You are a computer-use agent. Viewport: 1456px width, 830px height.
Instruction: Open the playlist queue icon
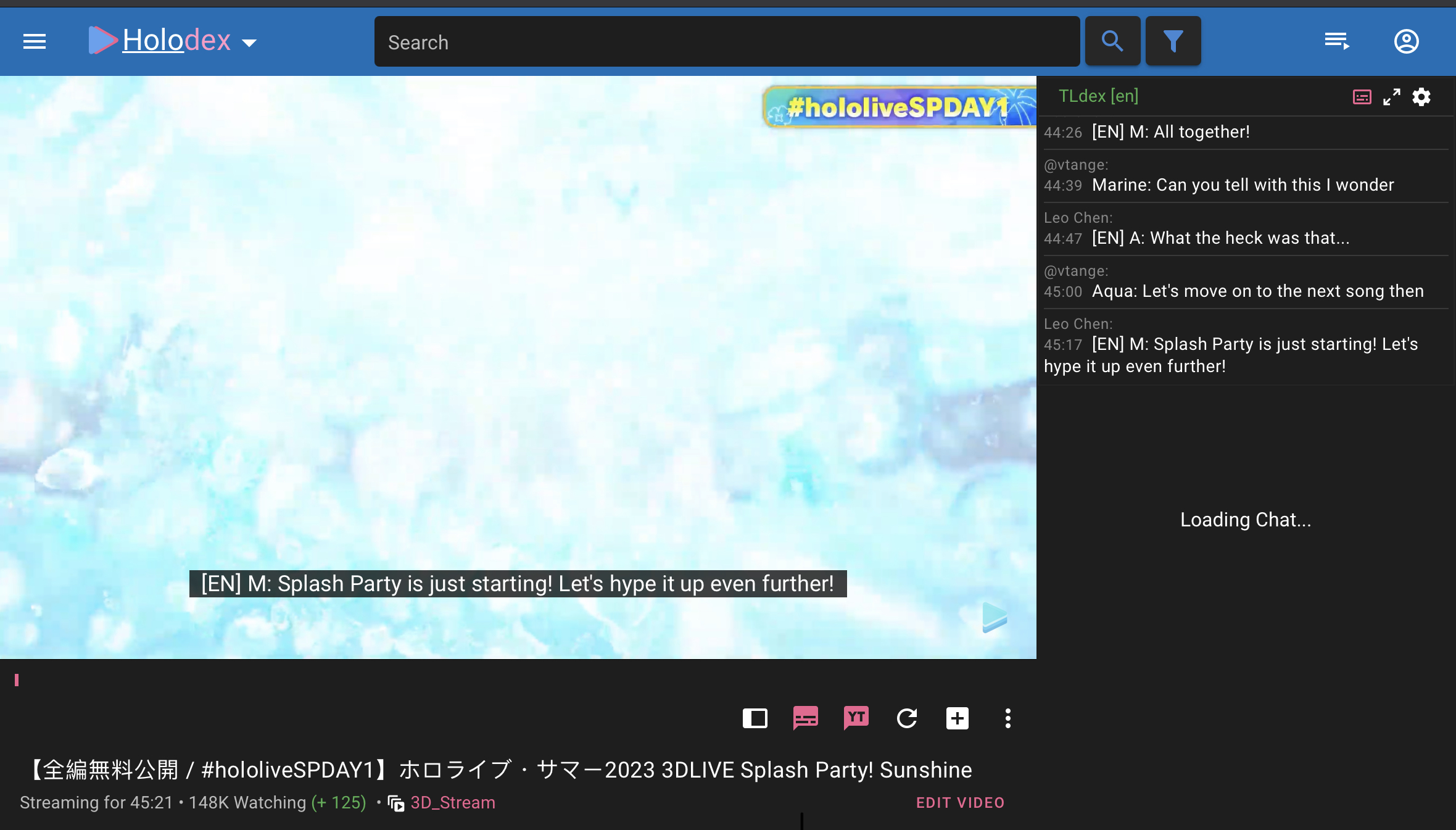tap(1336, 41)
